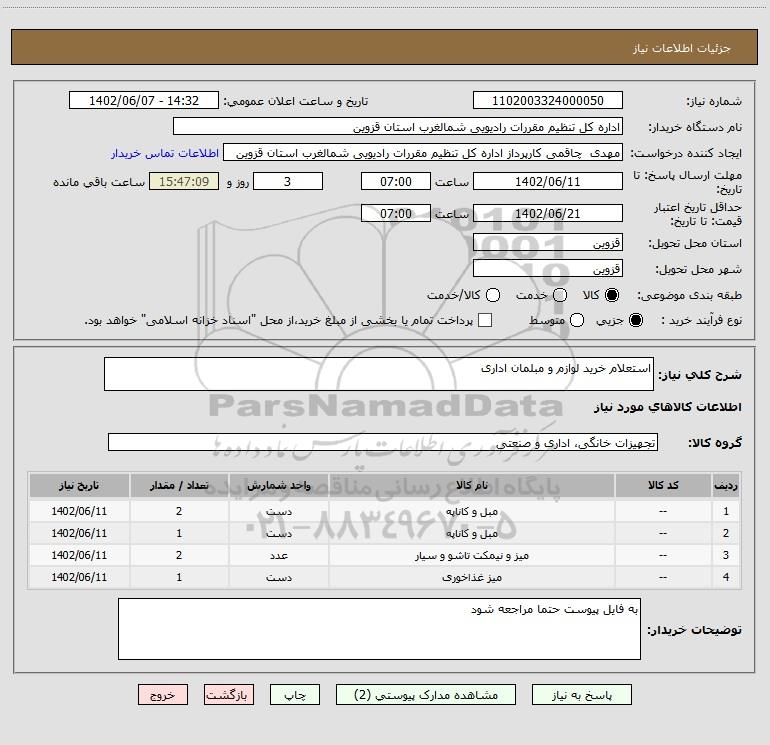Click the گروه کالا field
This screenshot has width=770, height=745.
pos(383,442)
